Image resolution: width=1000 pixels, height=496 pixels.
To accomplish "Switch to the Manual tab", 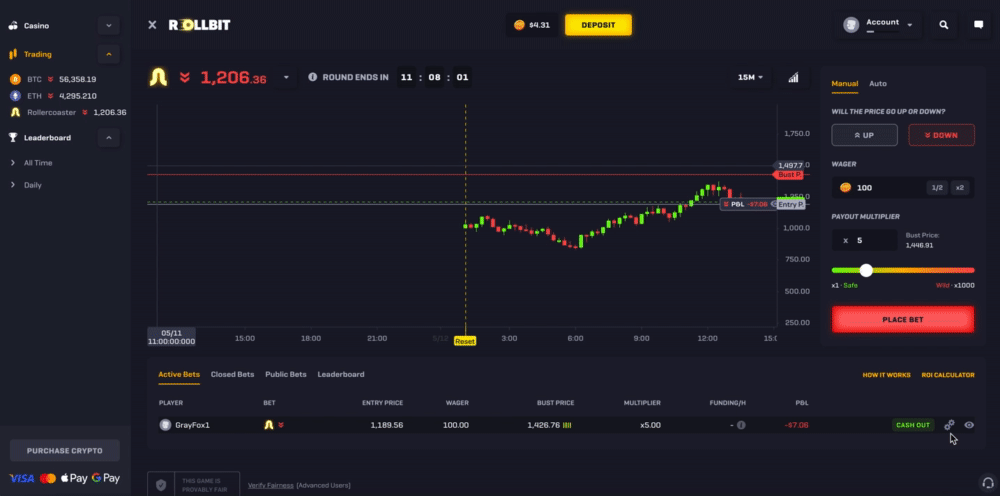I will point(844,84).
